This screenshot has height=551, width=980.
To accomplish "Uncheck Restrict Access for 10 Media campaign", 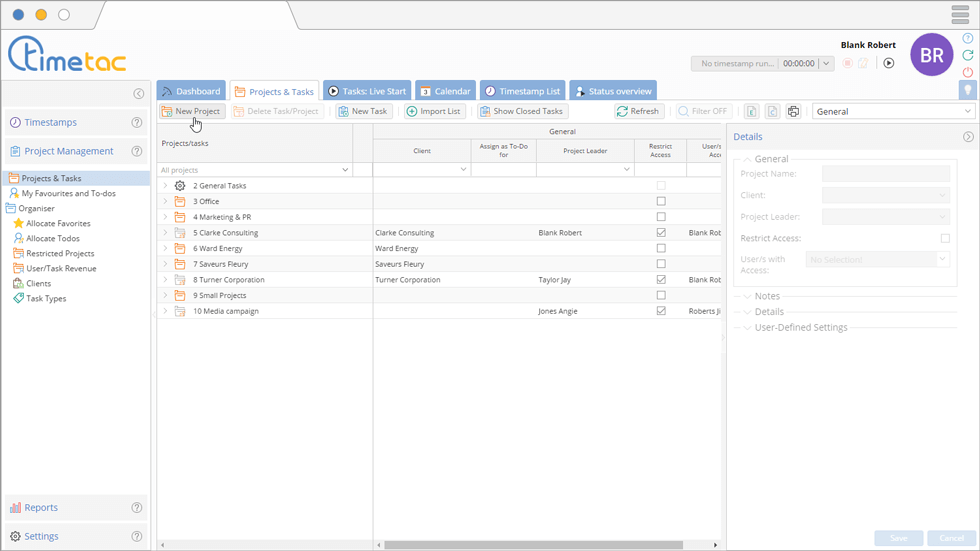I will point(661,310).
